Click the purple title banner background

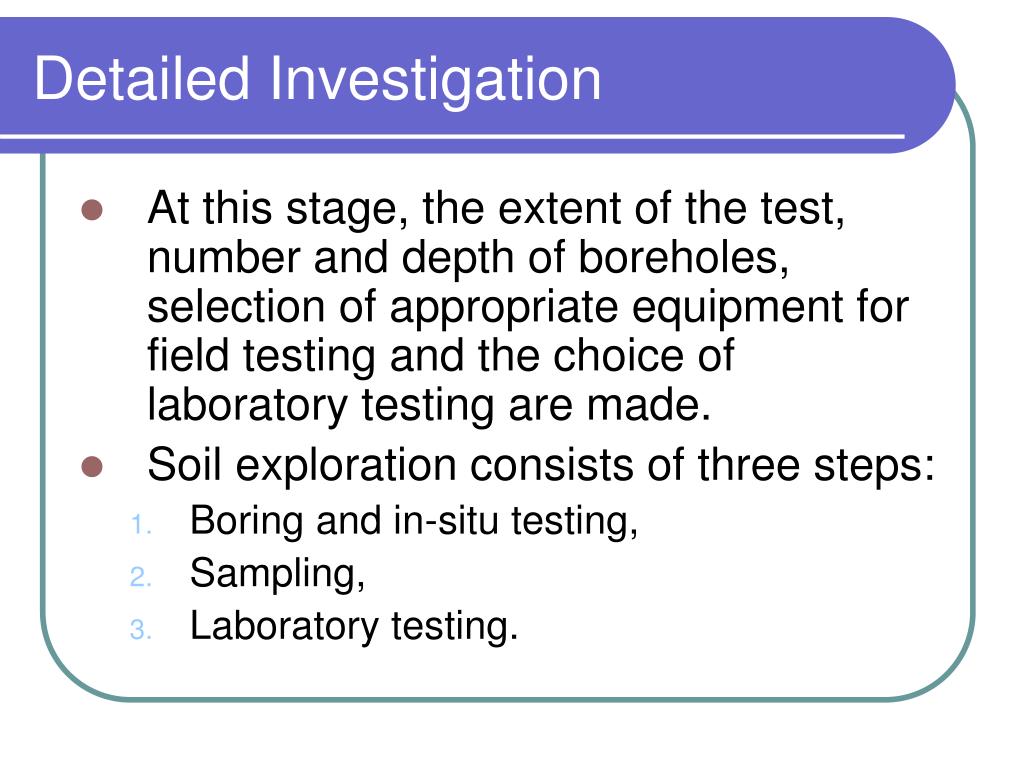pos(751,78)
